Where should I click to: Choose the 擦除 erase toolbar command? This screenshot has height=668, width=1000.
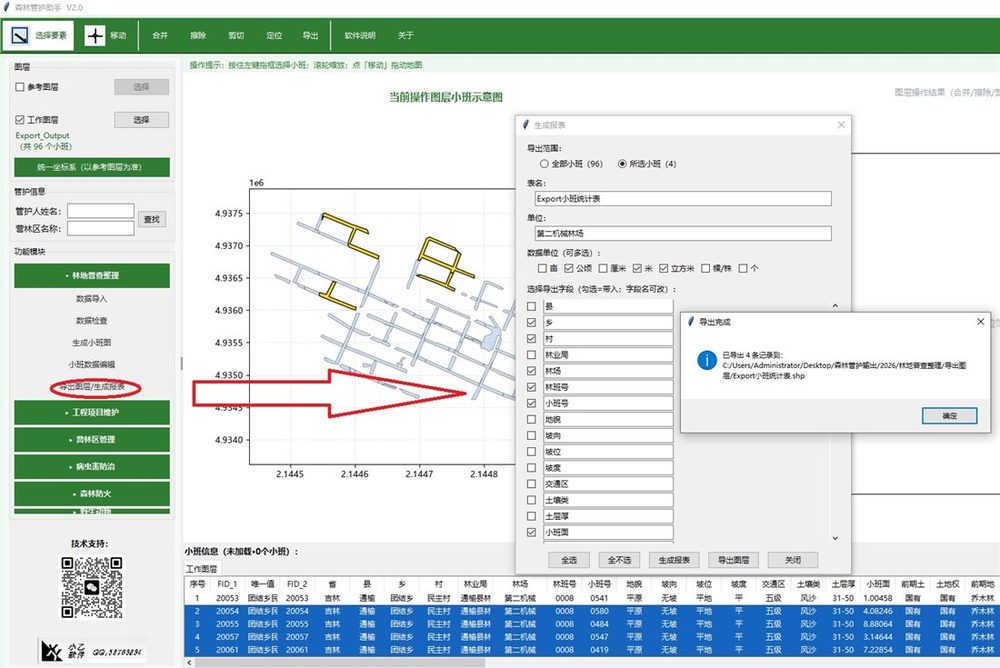tap(198, 35)
